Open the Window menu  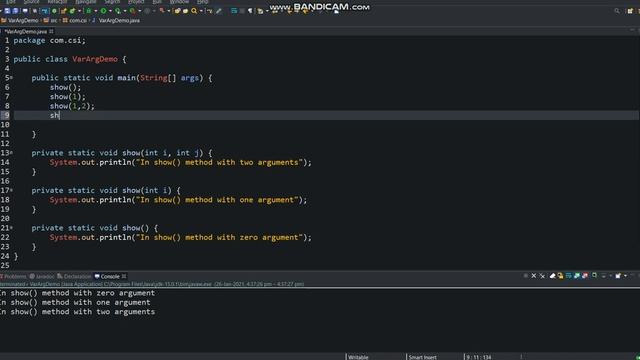click(x=179, y=2)
